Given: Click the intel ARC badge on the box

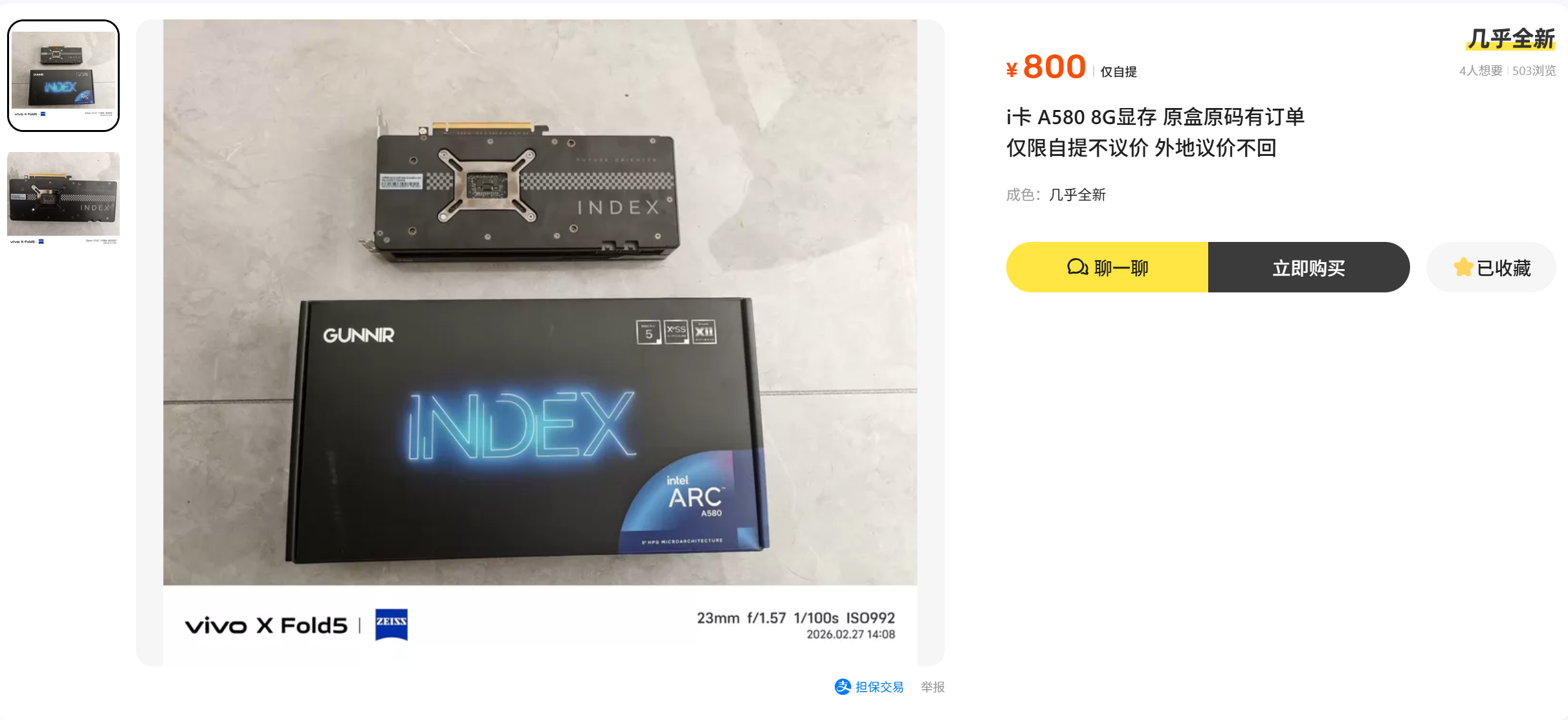Looking at the screenshot, I should pyautogui.click(x=694, y=497).
